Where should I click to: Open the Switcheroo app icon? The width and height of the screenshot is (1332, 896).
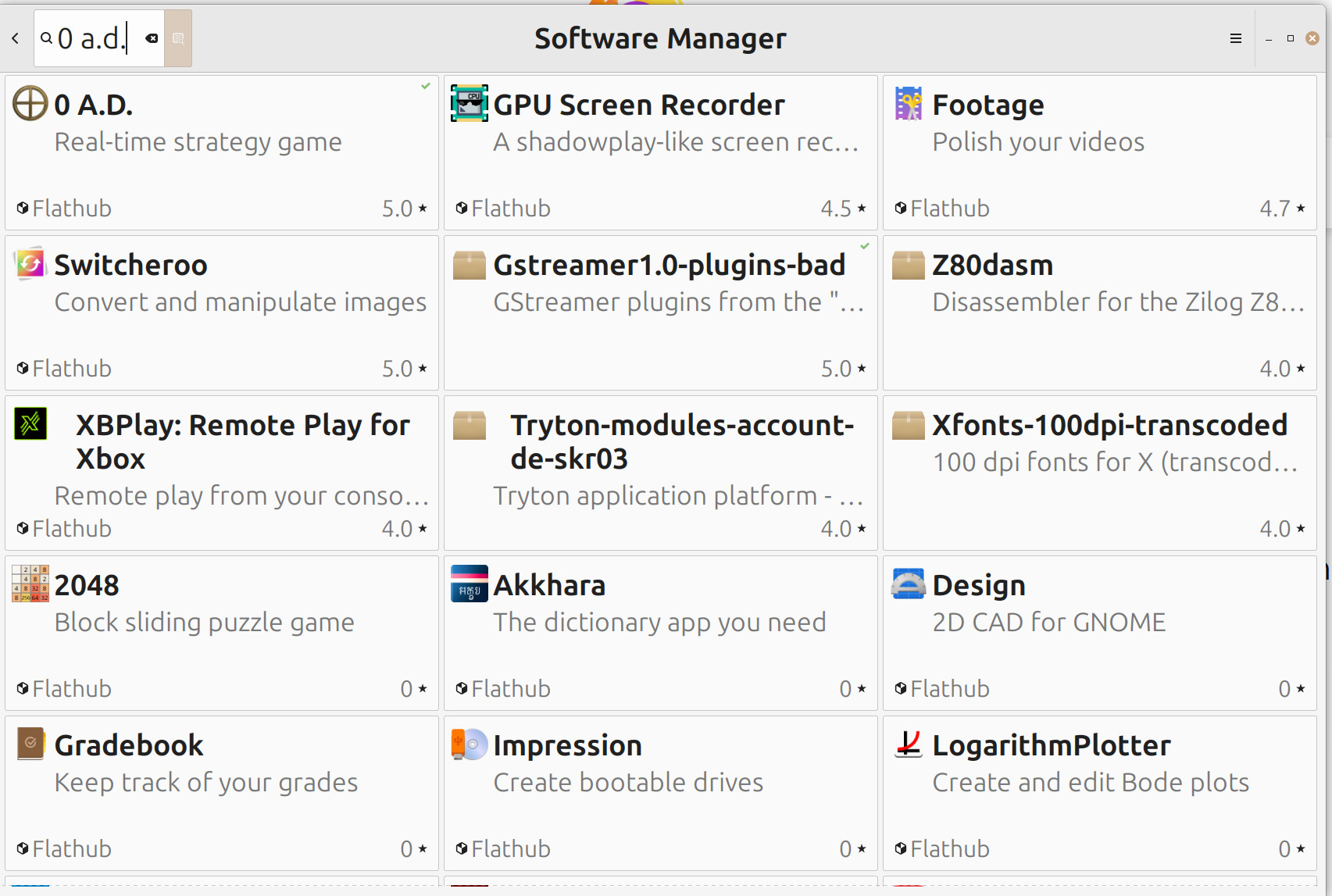click(x=30, y=264)
